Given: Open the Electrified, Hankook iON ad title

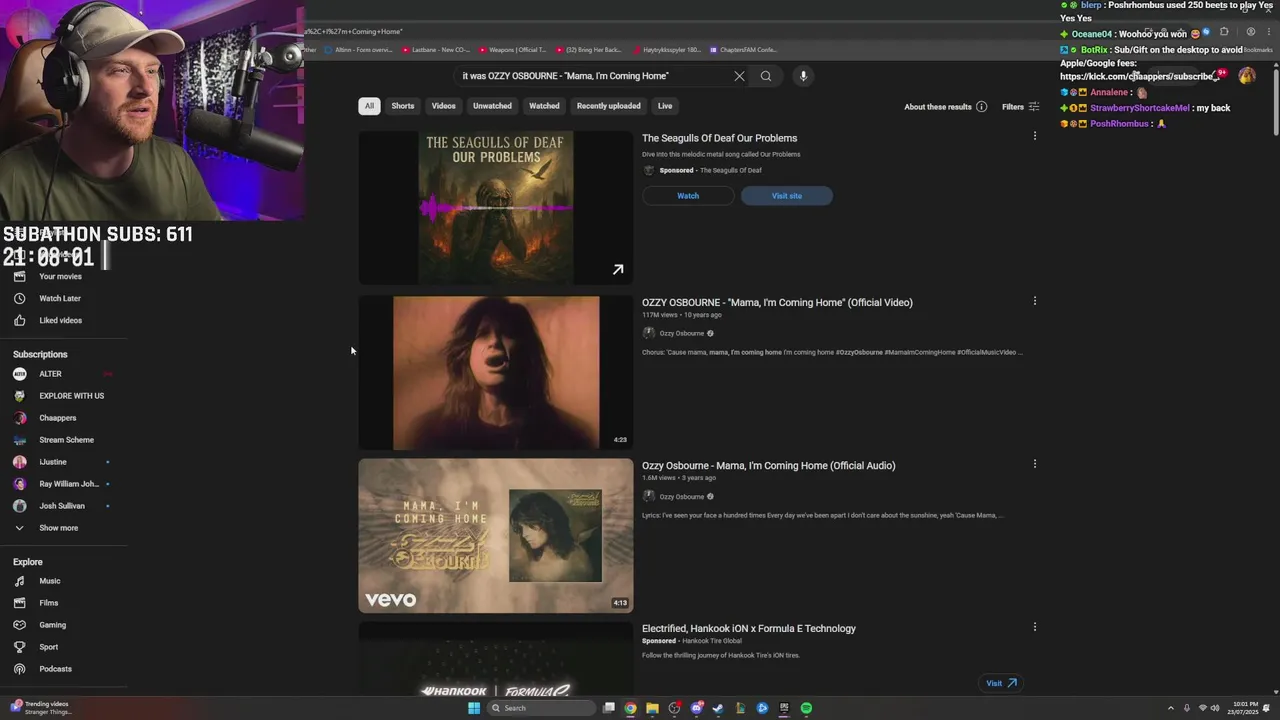Looking at the screenshot, I should pos(749,628).
